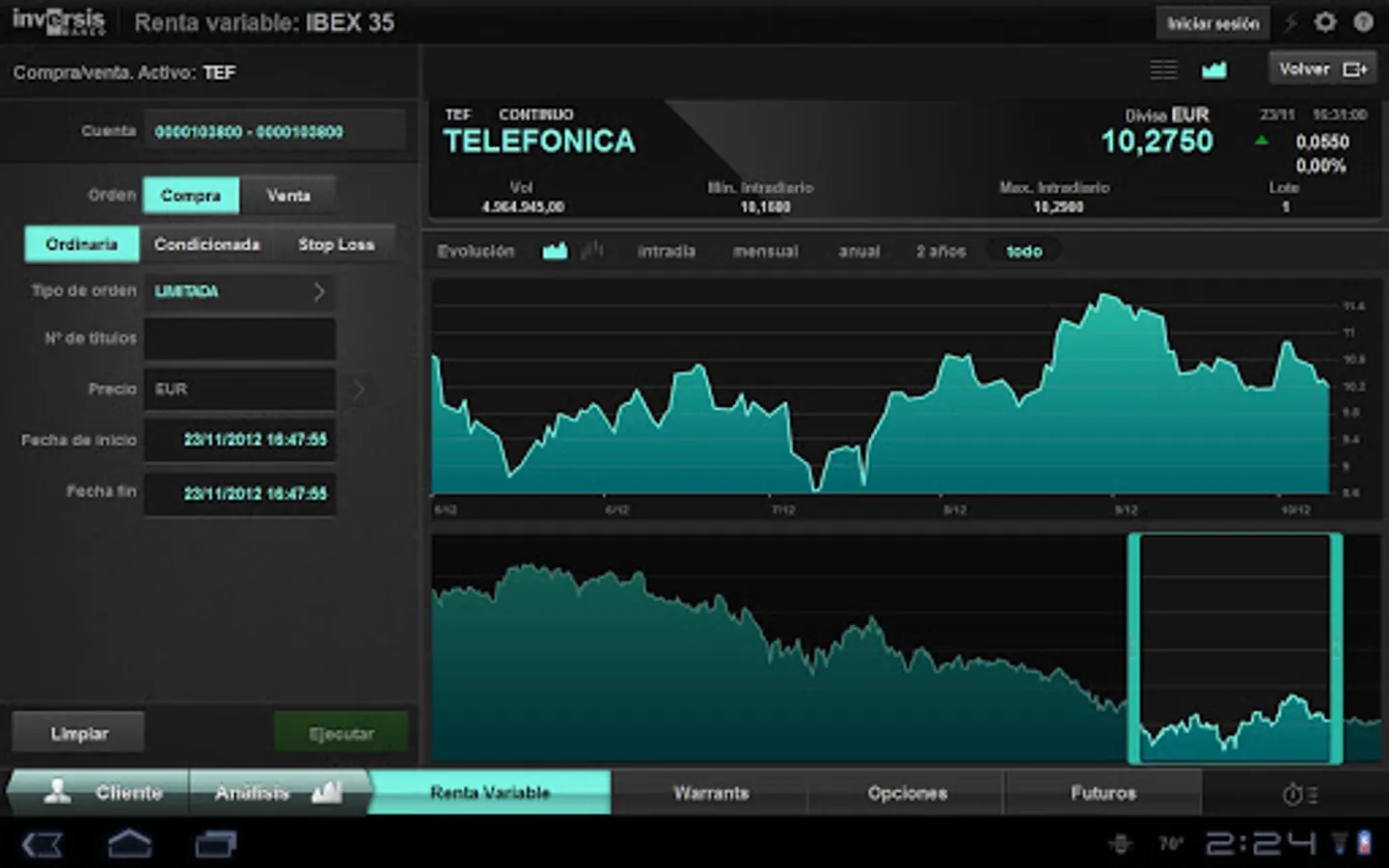This screenshot has height=868, width=1389.
Task: Click the Nº de títulos input field
Action: tap(240, 339)
